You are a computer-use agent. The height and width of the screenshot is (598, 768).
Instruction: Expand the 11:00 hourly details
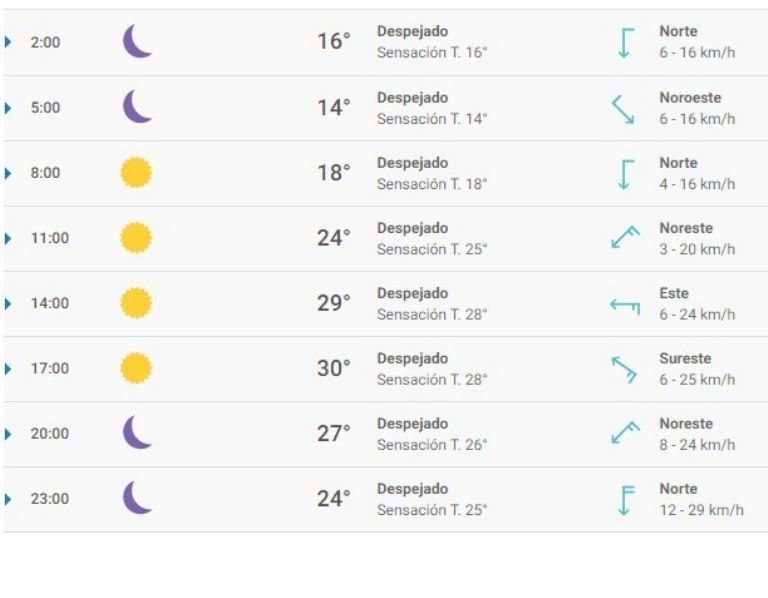9,238
